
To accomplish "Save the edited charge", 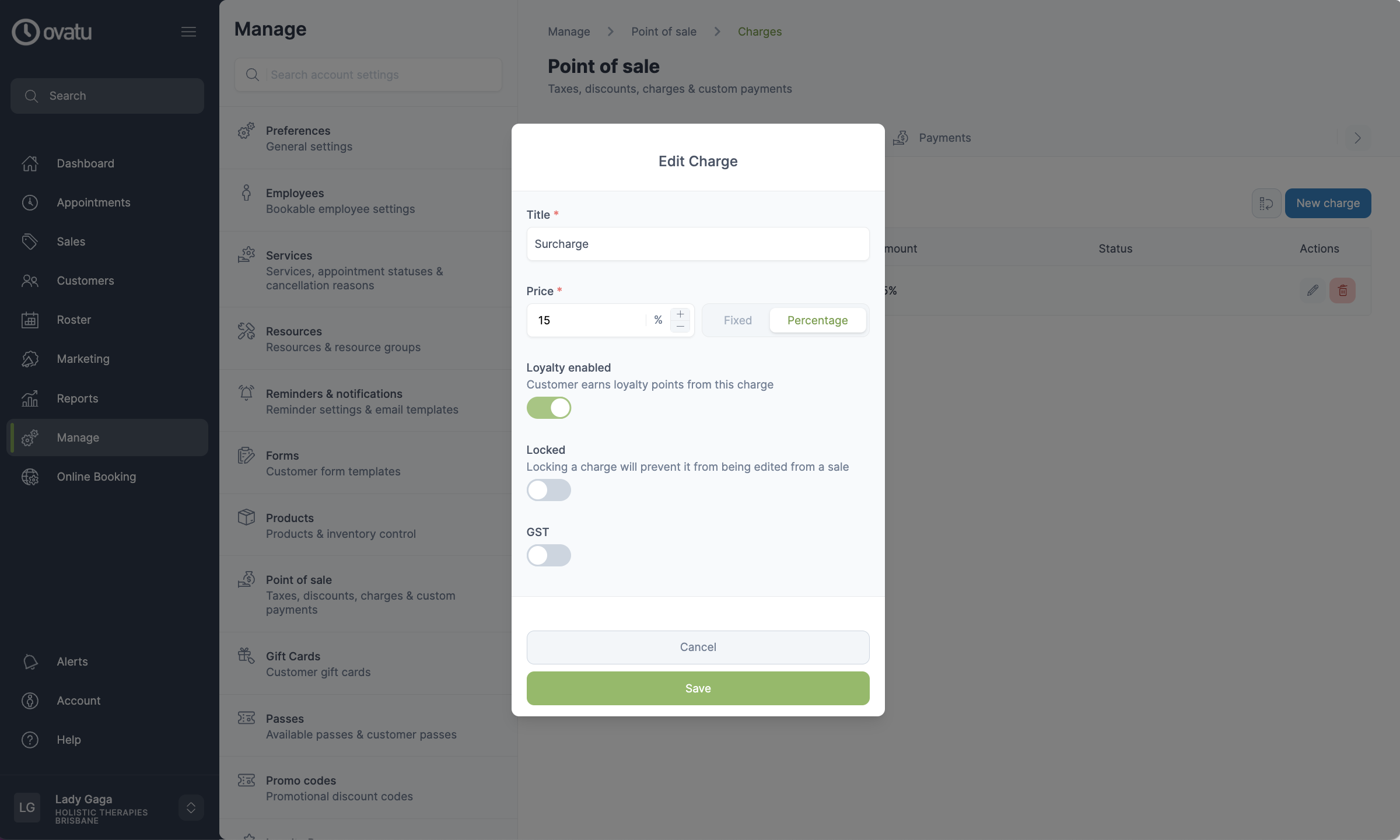I will (x=698, y=688).
